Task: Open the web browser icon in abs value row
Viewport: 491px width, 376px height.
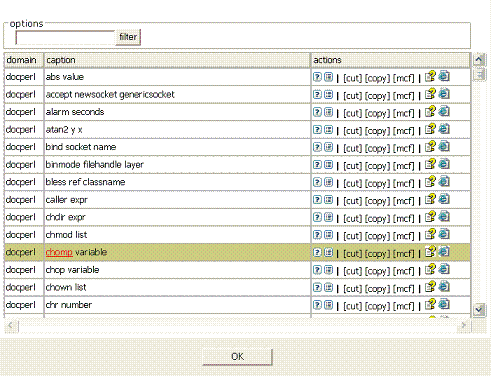Action: coord(444,76)
